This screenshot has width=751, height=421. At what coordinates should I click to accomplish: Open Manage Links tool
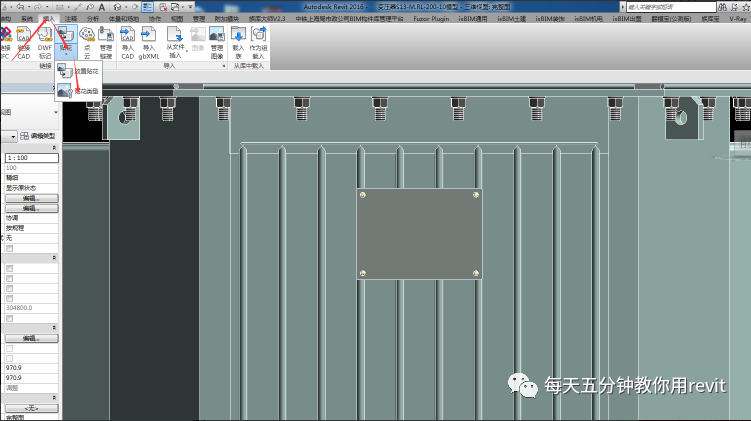[105, 43]
